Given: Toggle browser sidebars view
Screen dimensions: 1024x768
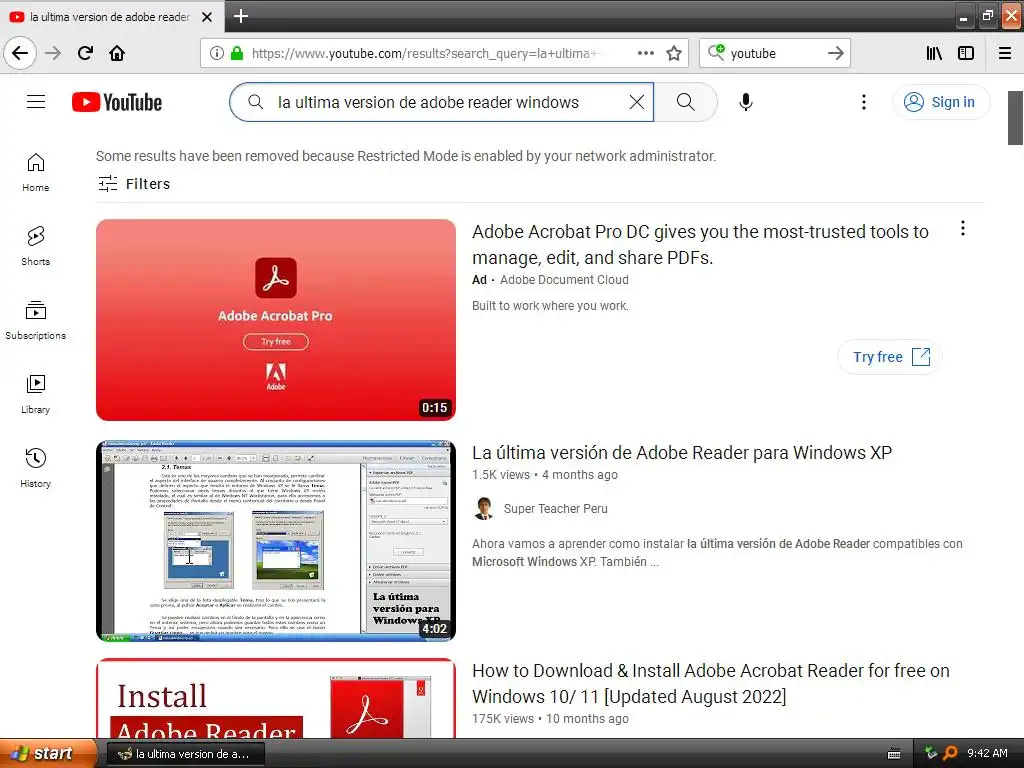Looking at the screenshot, I should click(x=966, y=53).
